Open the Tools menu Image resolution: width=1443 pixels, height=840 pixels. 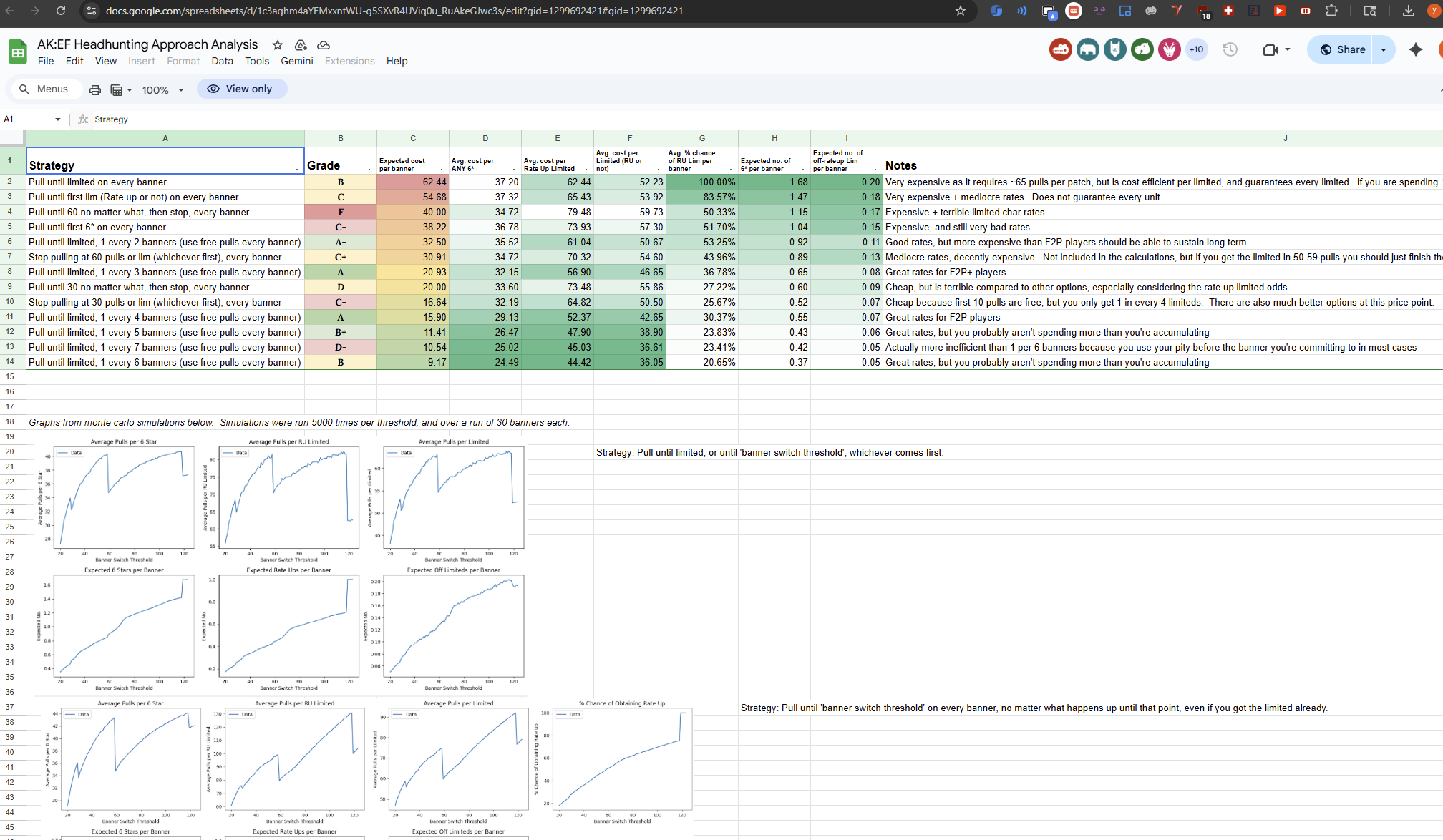pyautogui.click(x=257, y=61)
